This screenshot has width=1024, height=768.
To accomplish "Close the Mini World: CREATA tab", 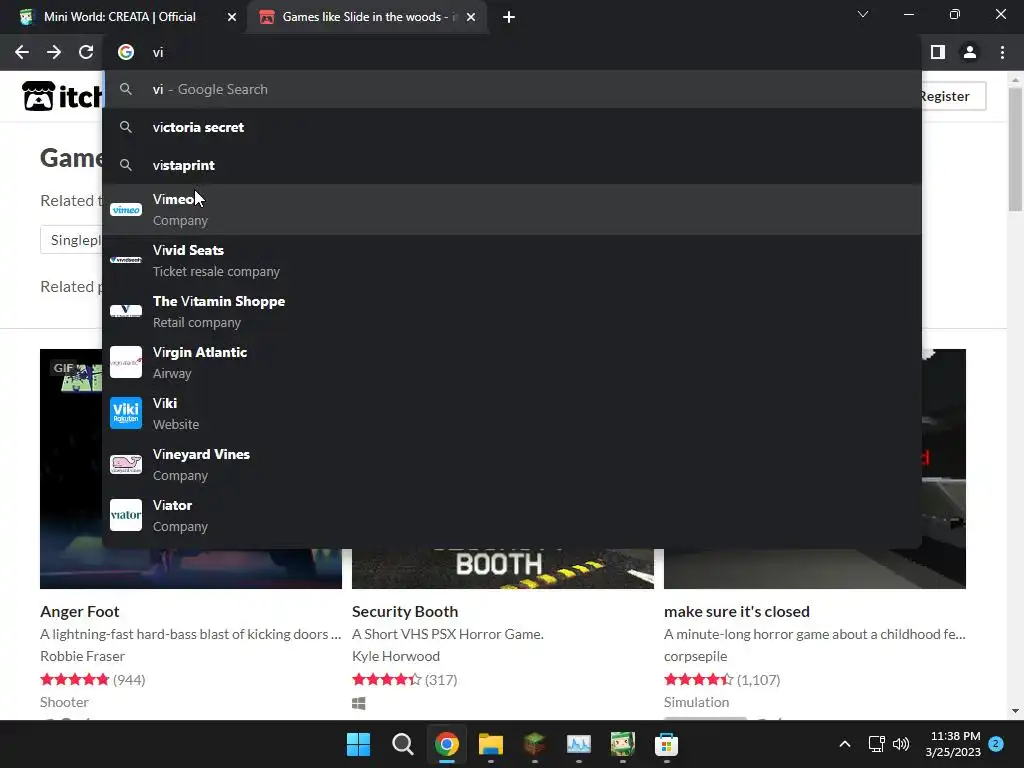I will coord(232,17).
